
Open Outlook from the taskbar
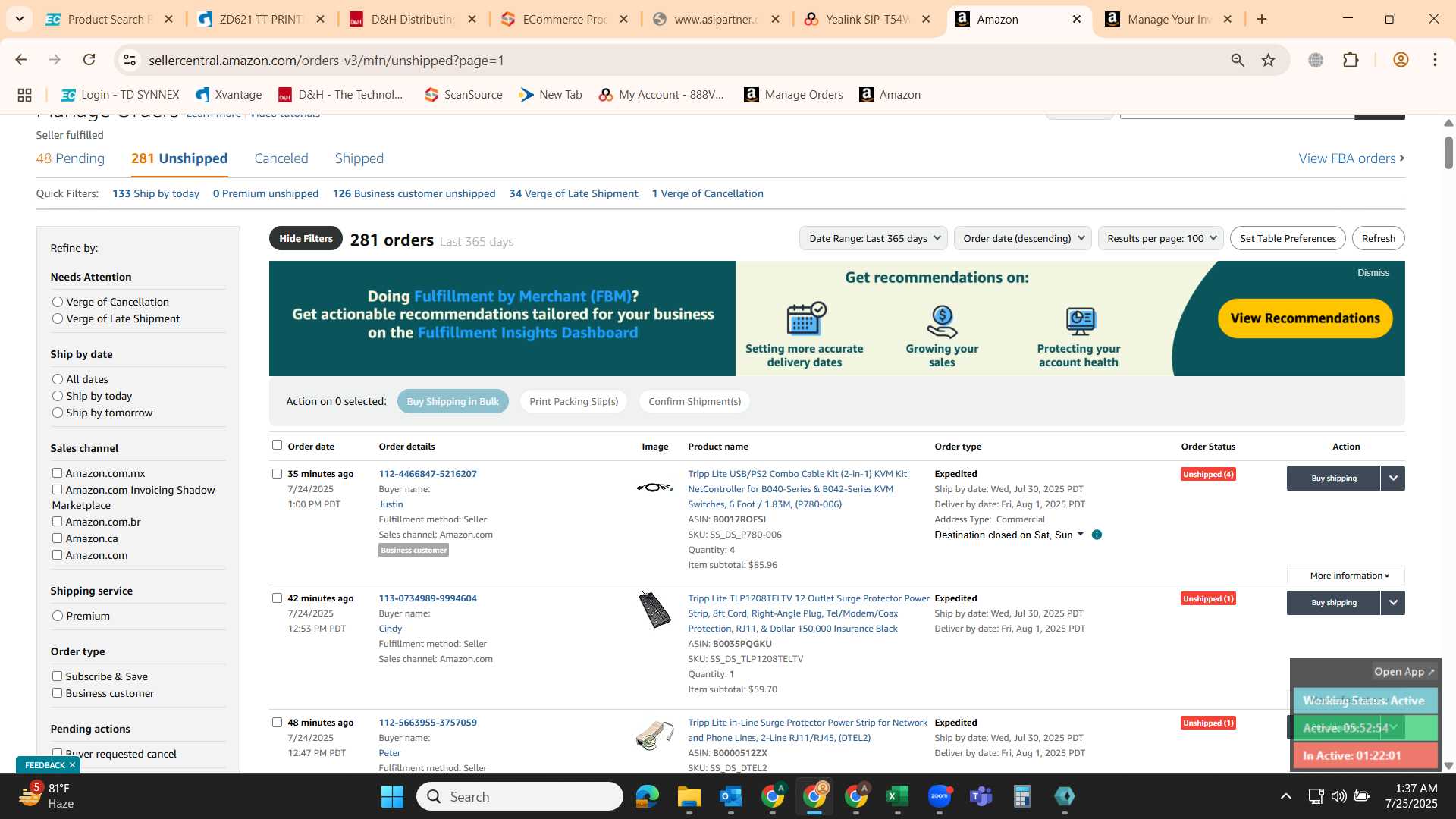[x=730, y=796]
